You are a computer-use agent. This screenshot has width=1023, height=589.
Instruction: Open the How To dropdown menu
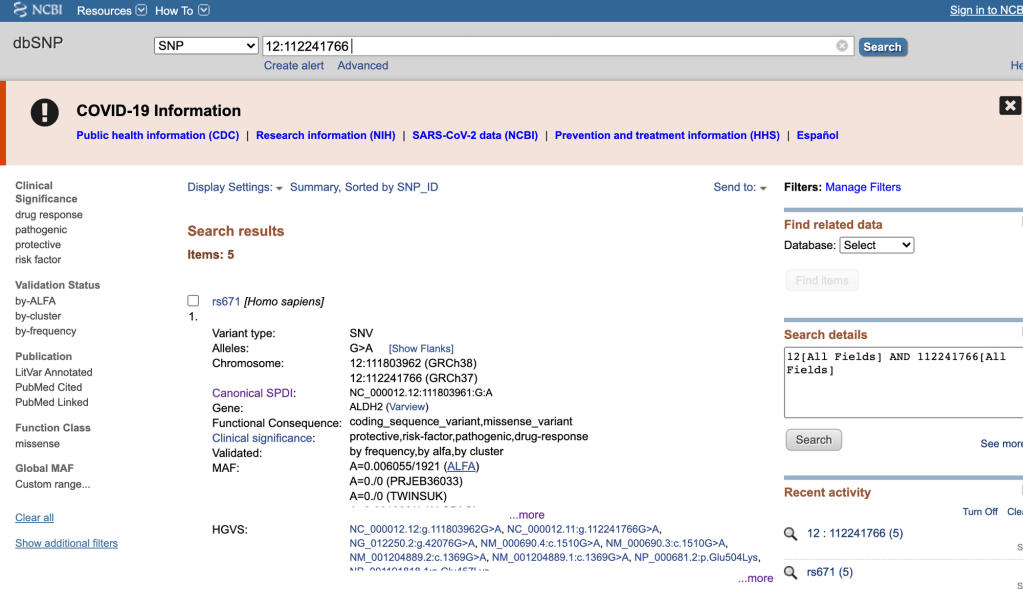coord(182,11)
